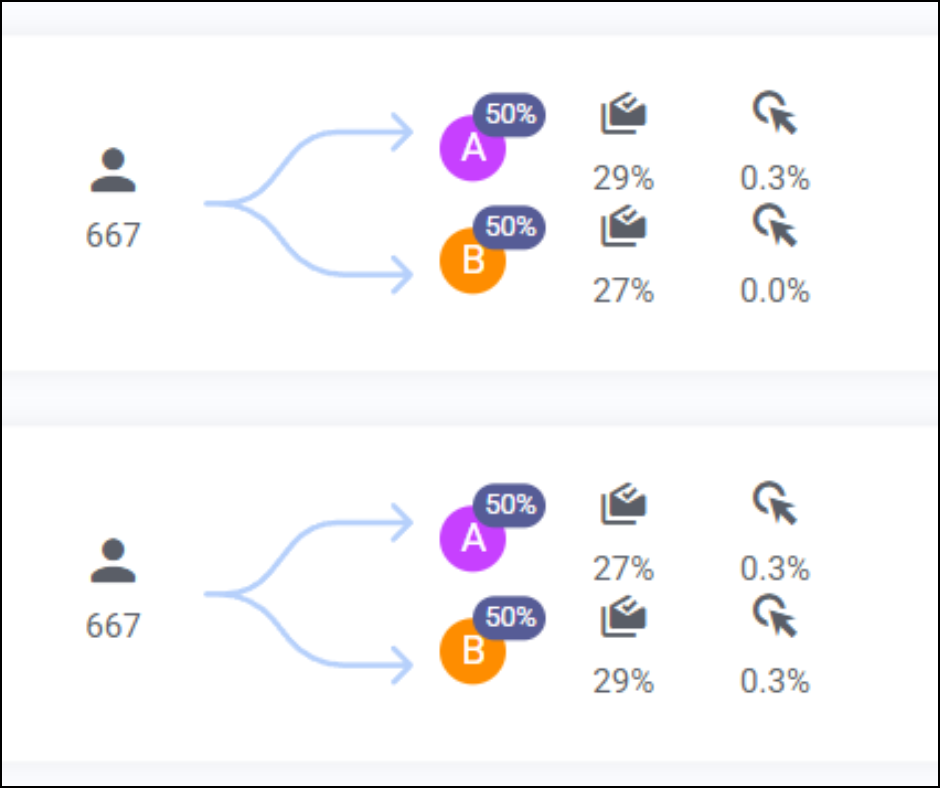Click the 50% badge on variant B in bottom test
The image size is (940, 788).
510,618
